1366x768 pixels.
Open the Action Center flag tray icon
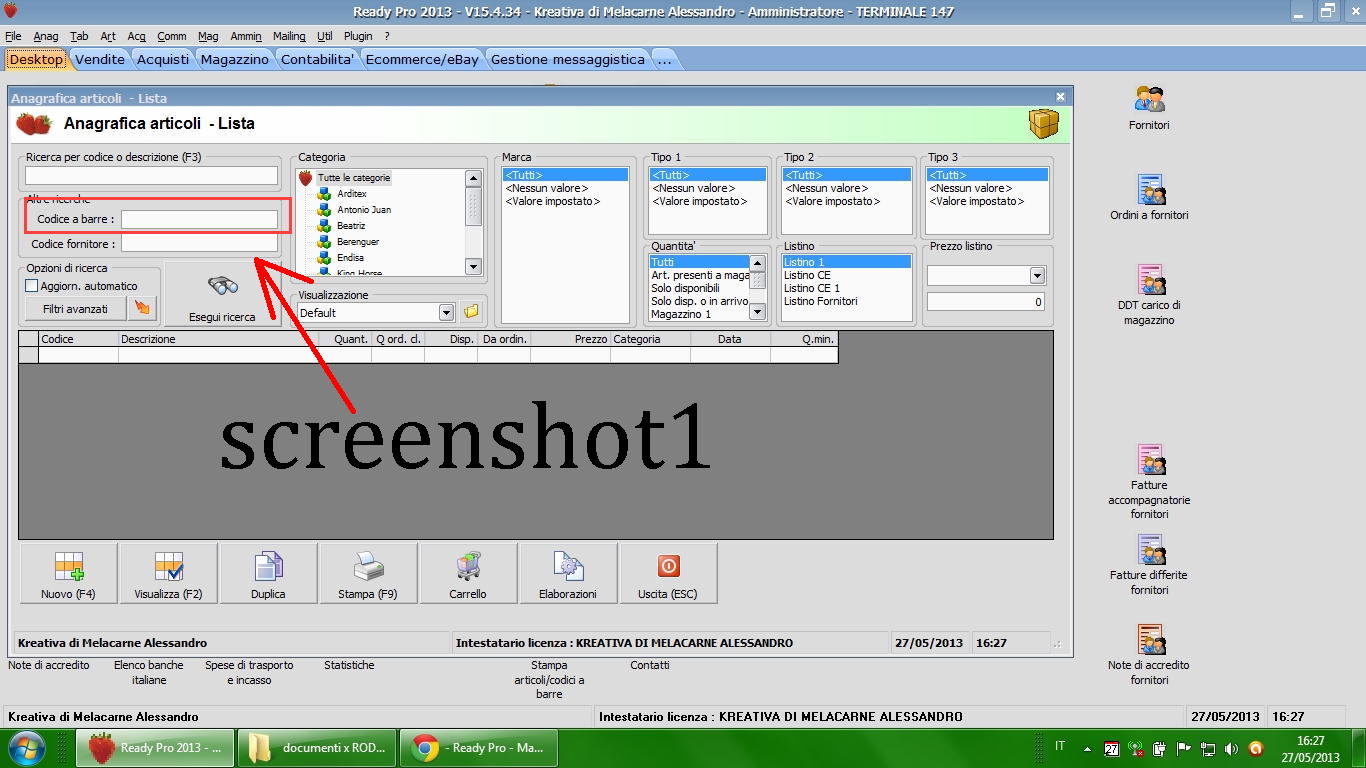tap(1184, 748)
